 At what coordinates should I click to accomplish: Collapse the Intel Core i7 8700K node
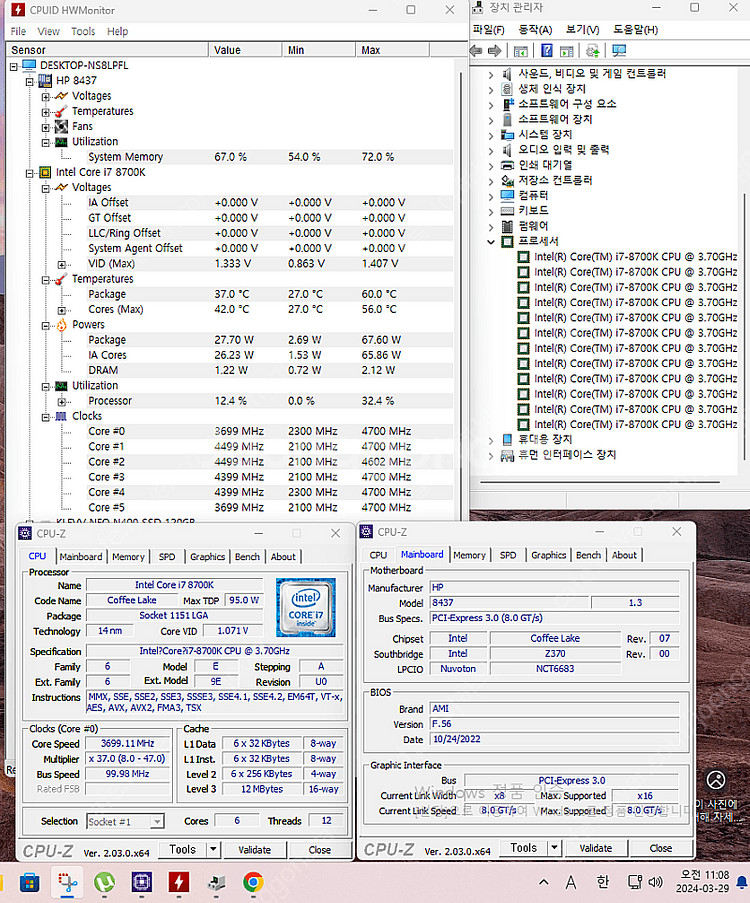(29, 173)
